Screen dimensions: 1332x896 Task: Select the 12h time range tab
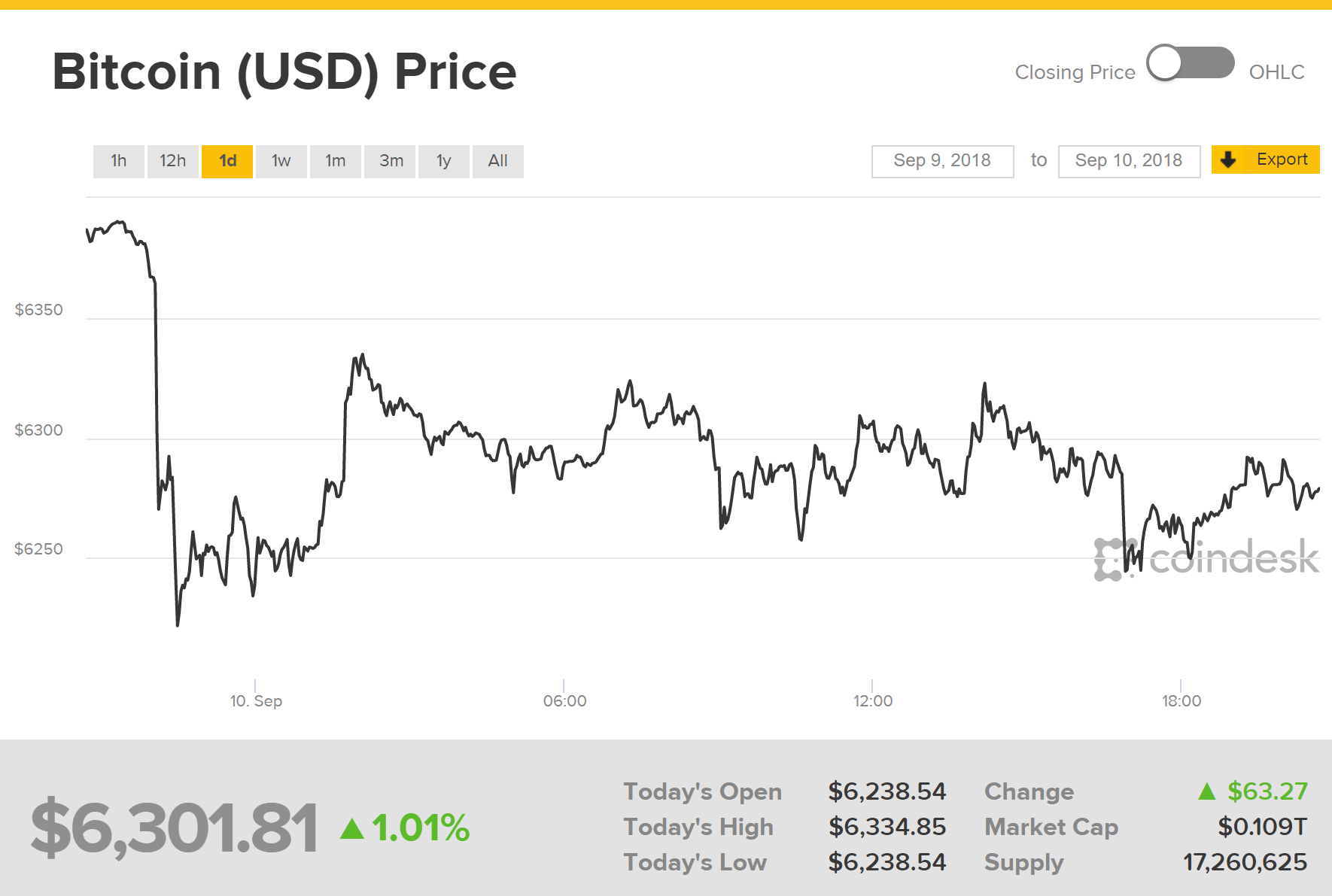coord(172,161)
